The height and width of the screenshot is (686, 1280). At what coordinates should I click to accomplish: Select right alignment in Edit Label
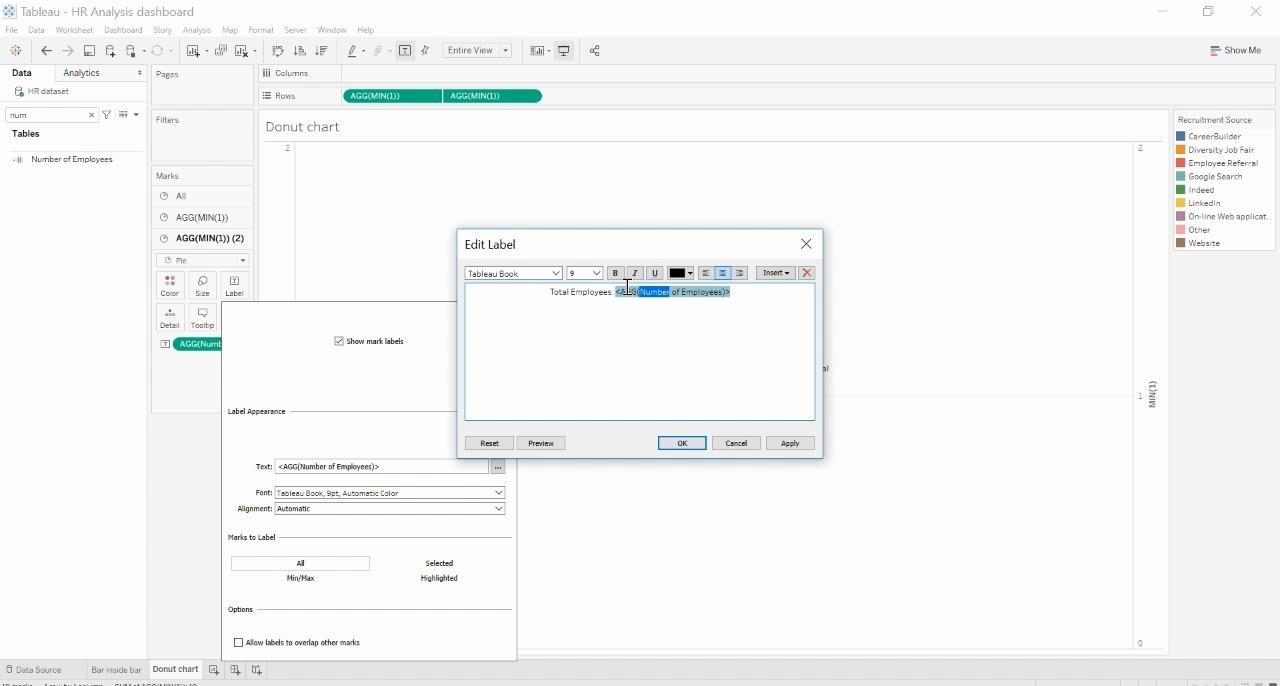(x=740, y=273)
